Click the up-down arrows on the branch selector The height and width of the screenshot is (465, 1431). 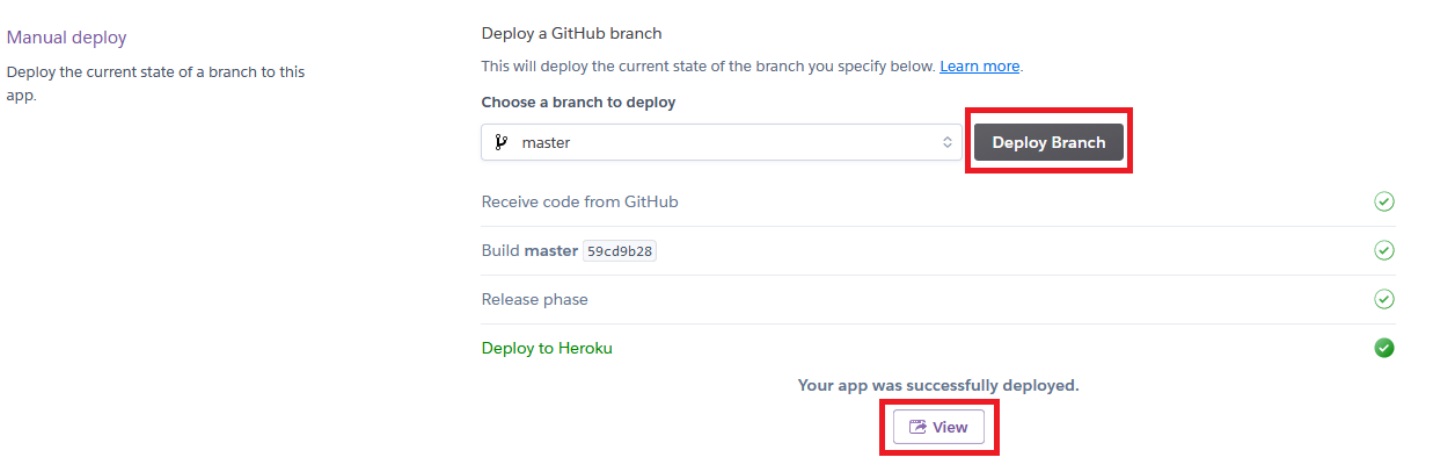point(947,142)
